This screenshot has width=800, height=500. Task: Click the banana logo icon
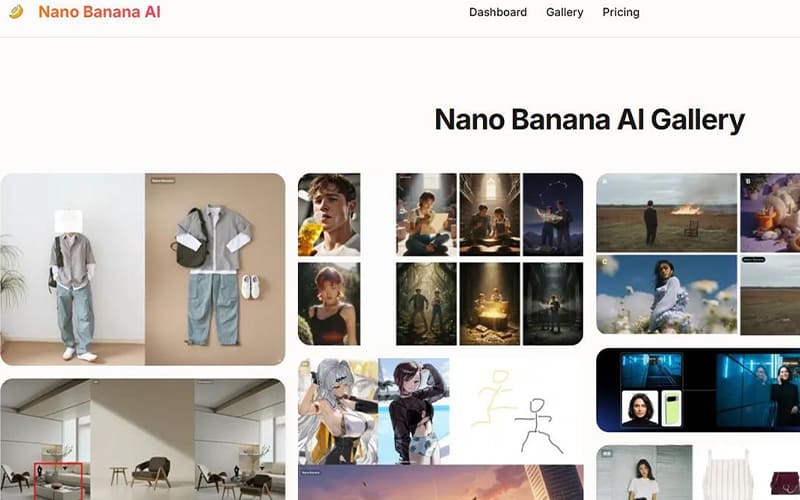[x=16, y=11]
